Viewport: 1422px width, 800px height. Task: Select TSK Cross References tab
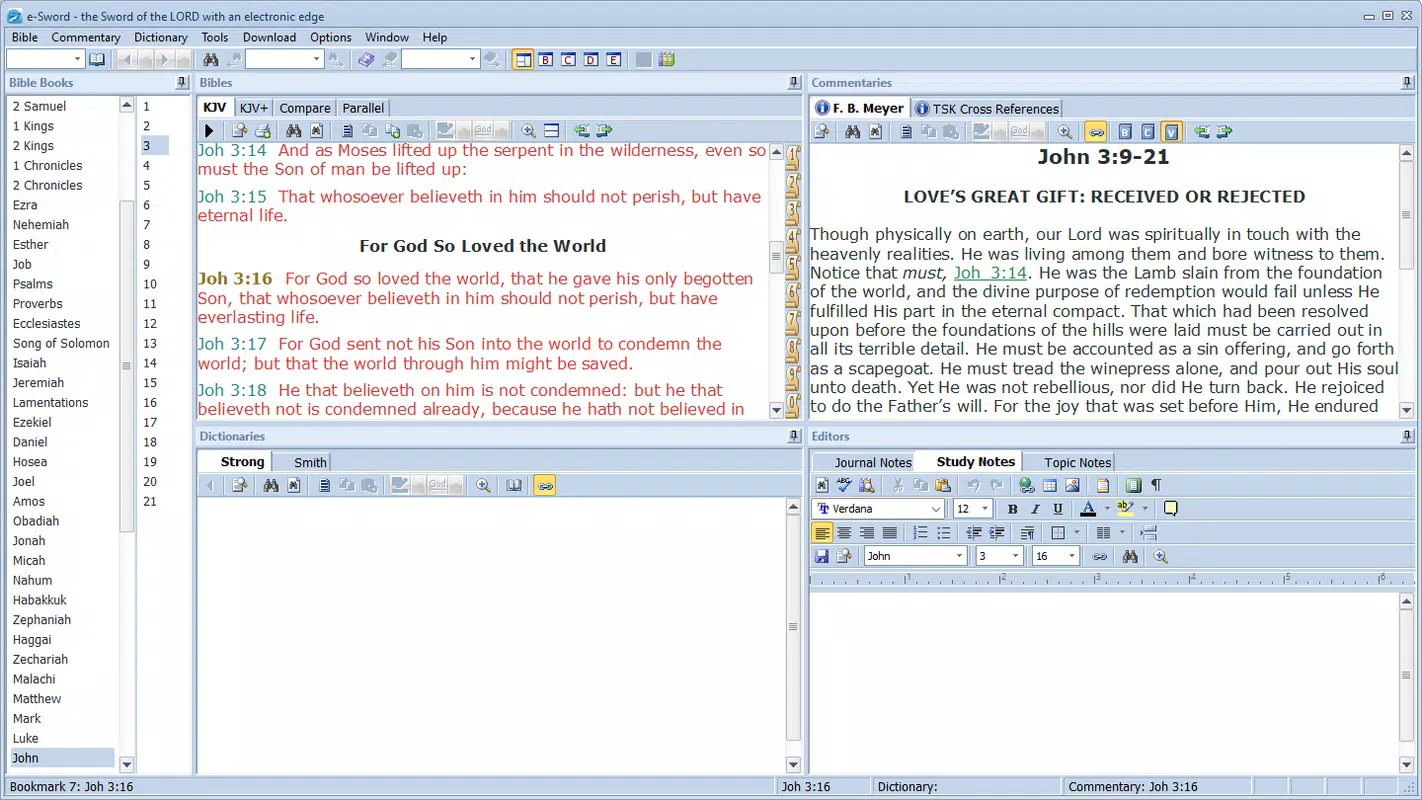986,108
